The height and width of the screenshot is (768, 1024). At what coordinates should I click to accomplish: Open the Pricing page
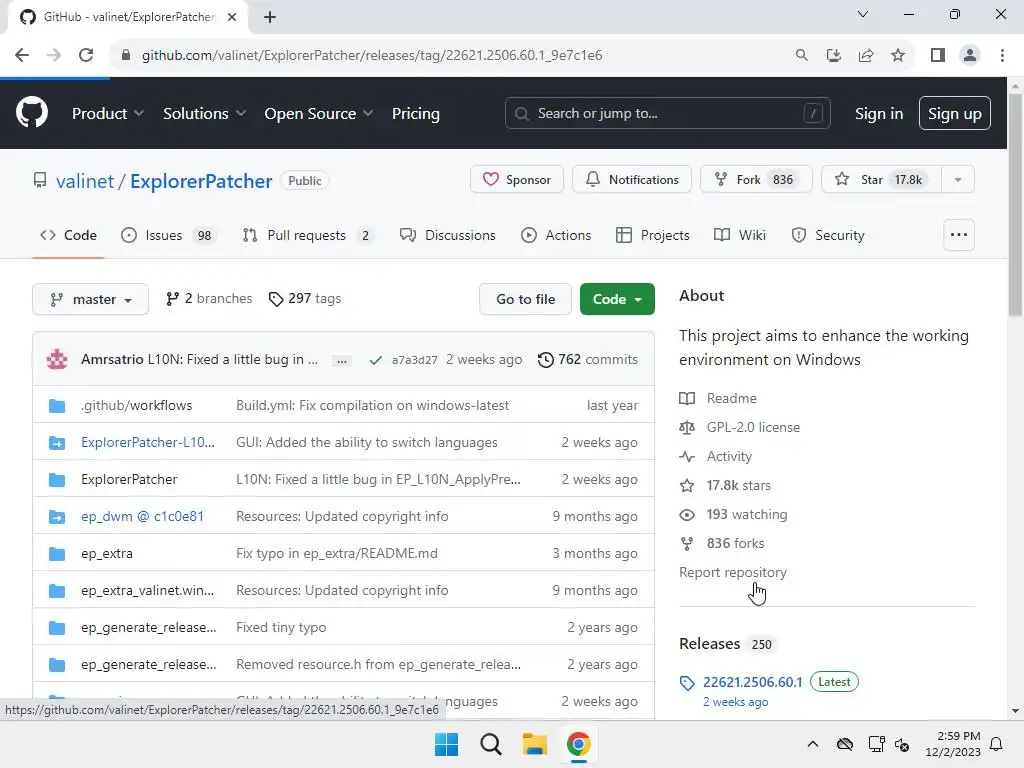click(x=415, y=114)
